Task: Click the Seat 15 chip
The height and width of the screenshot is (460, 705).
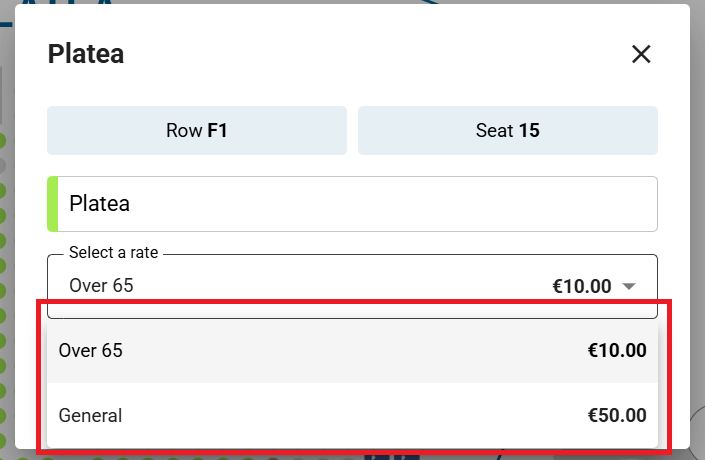Action: [508, 130]
